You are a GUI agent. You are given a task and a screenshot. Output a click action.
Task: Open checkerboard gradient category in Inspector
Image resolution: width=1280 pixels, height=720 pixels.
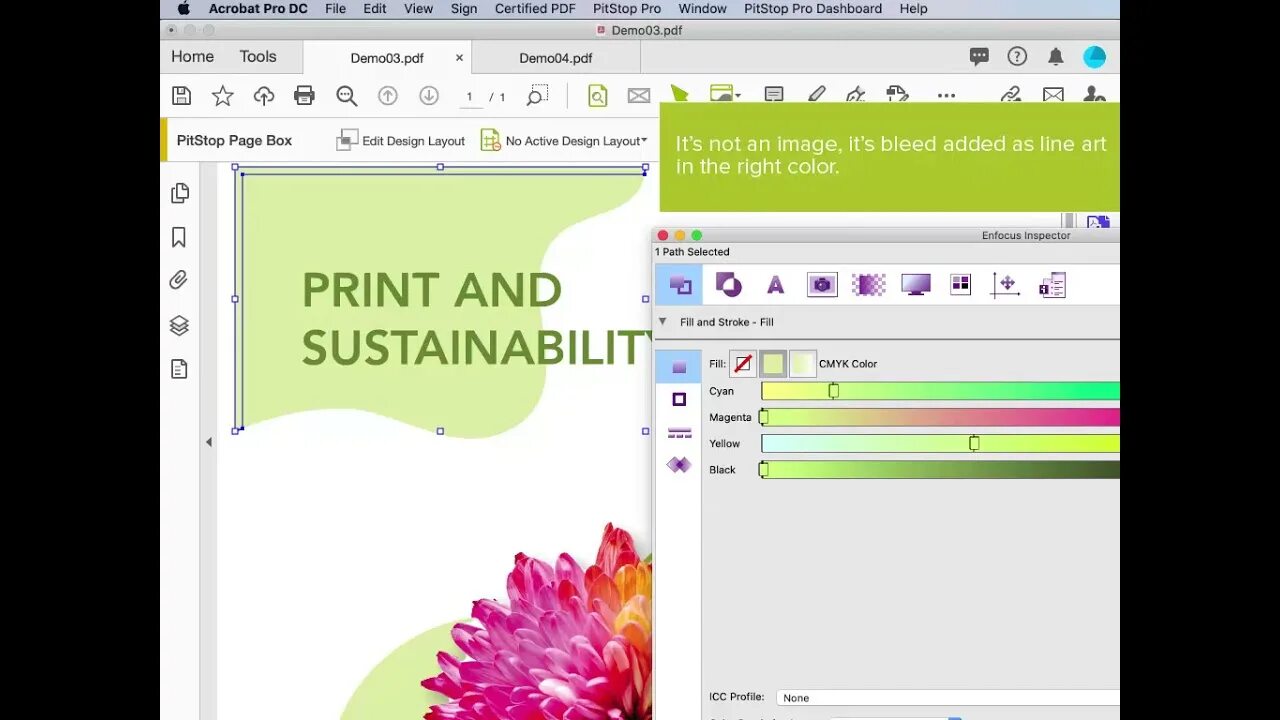[x=868, y=285]
